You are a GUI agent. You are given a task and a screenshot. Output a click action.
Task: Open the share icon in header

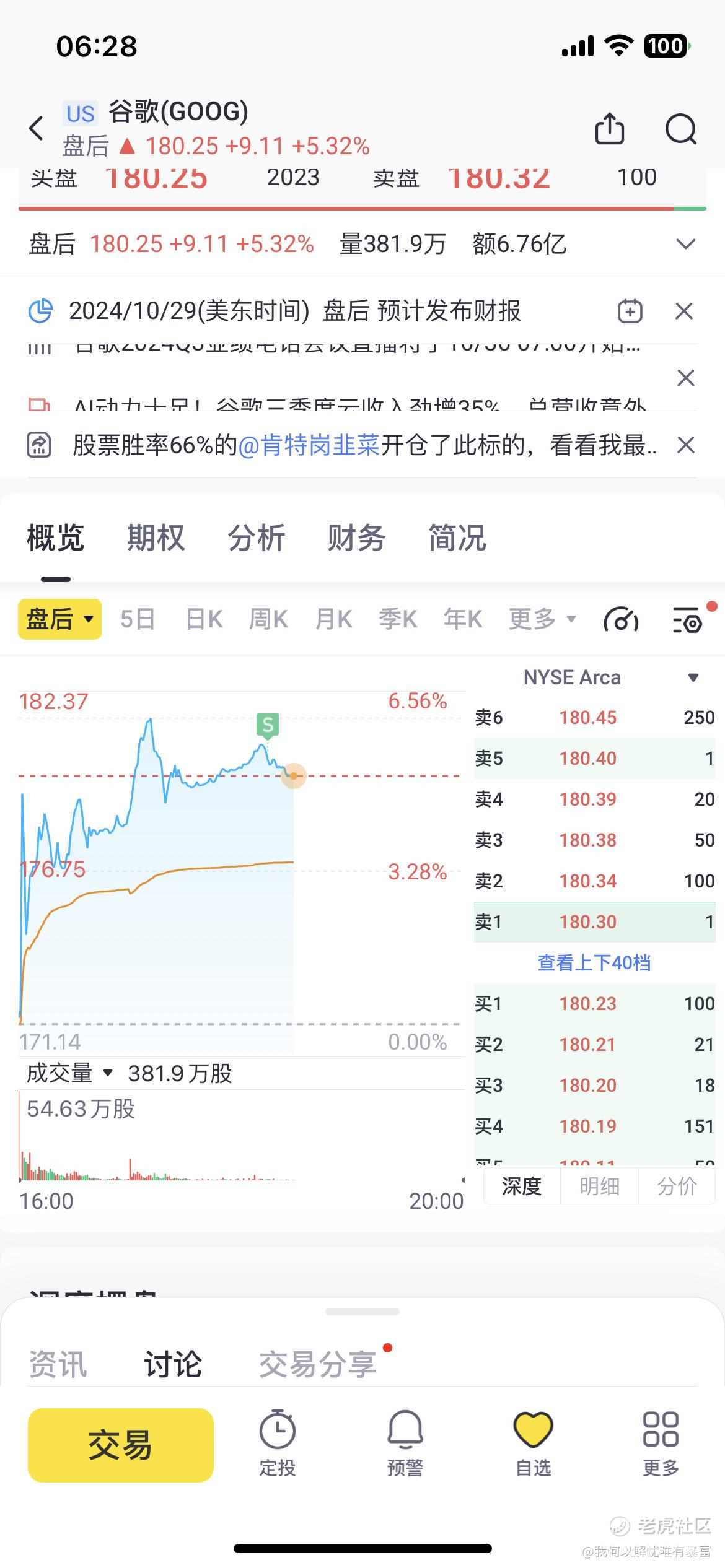click(610, 128)
